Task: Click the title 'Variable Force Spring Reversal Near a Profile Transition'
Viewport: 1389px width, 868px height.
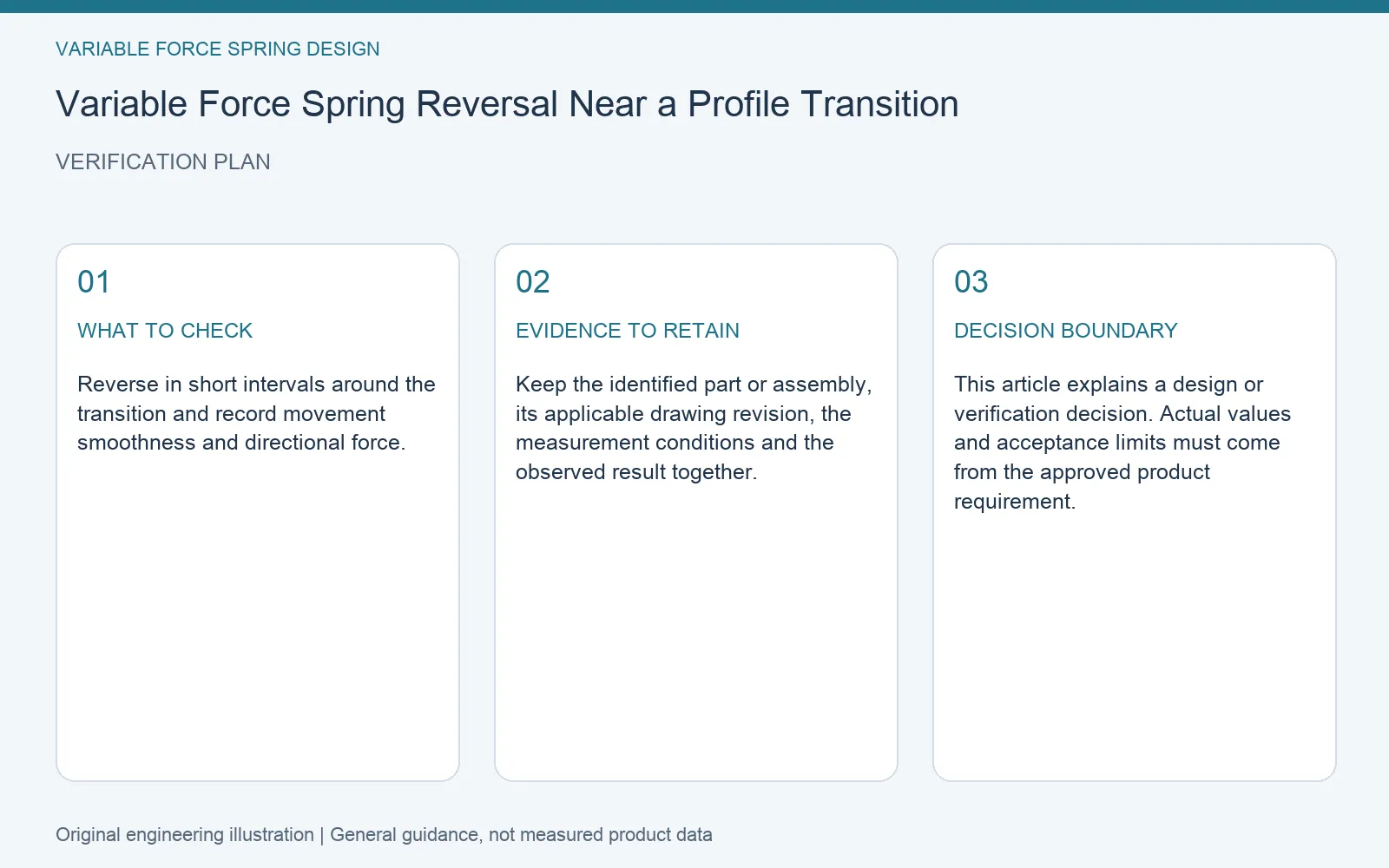Action: (507, 104)
